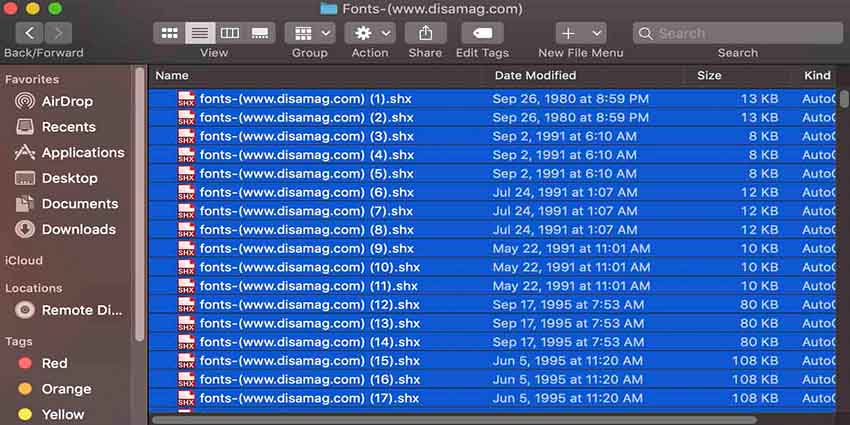Switch to icon view in Finder toolbar
The height and width of the screenshot is (425, 850).
coord(170,33)
